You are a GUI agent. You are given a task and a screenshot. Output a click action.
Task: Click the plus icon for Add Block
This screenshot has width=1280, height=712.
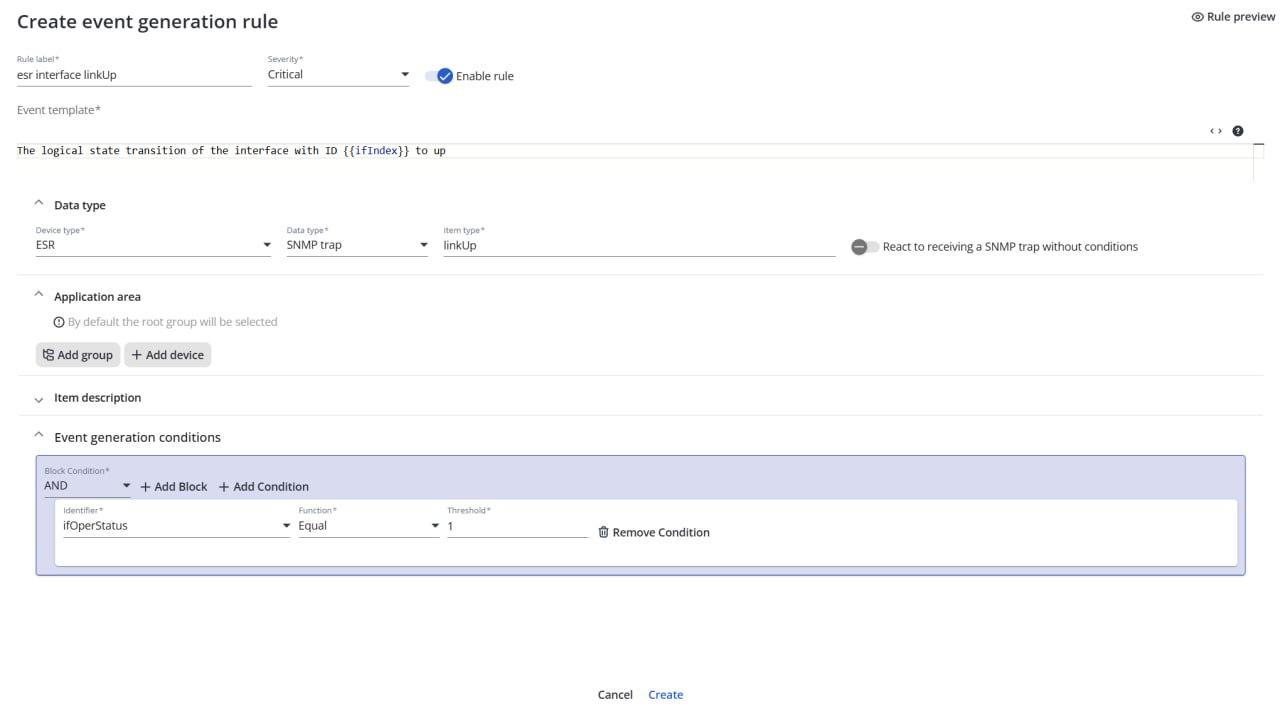coord(145,487)
